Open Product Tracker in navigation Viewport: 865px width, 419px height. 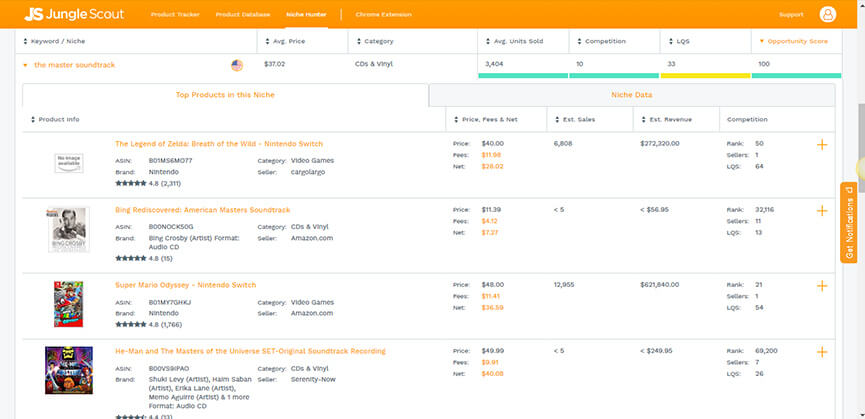click(x=175, y=14)
